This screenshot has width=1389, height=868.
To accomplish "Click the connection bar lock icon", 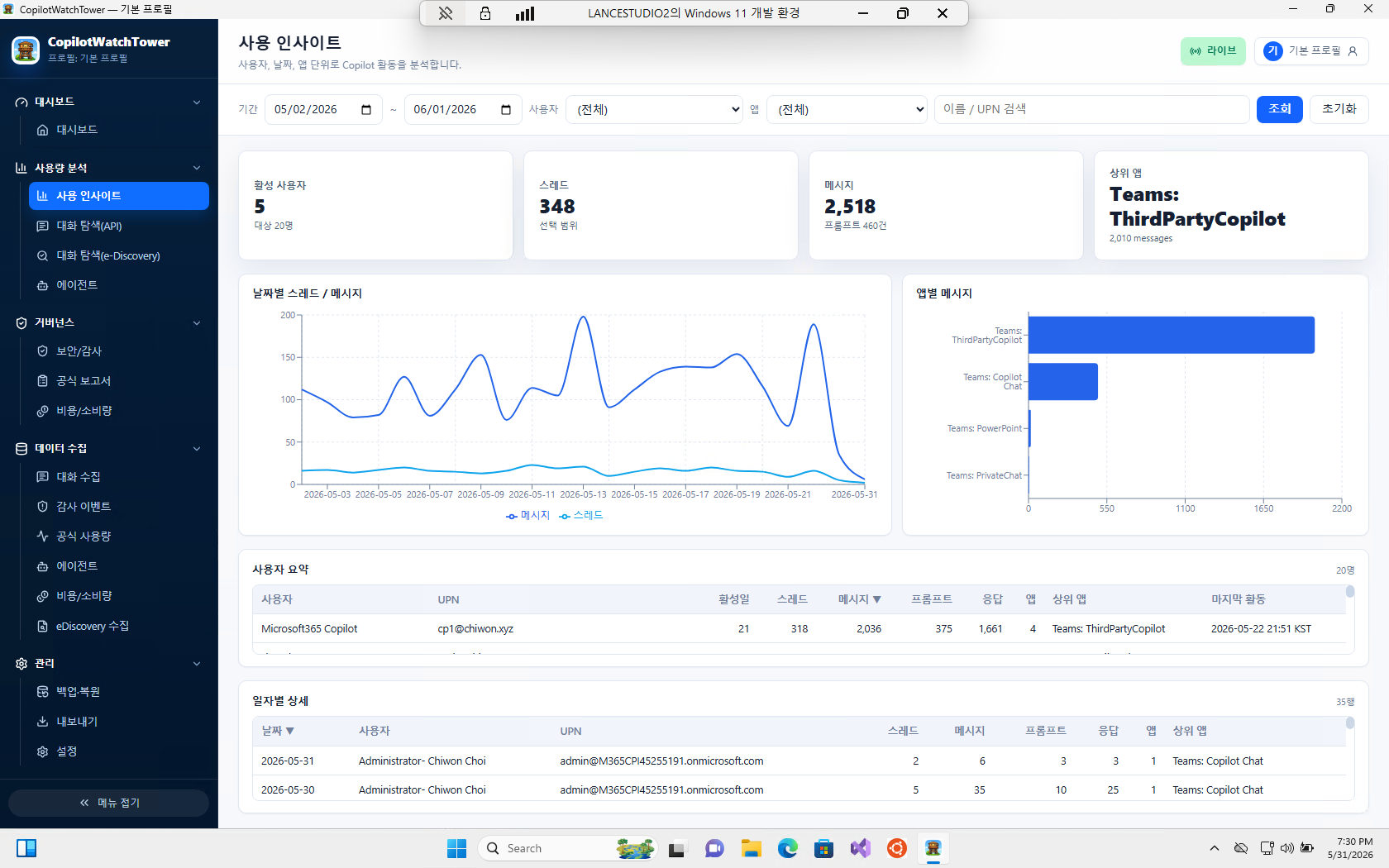I will 485,13.
